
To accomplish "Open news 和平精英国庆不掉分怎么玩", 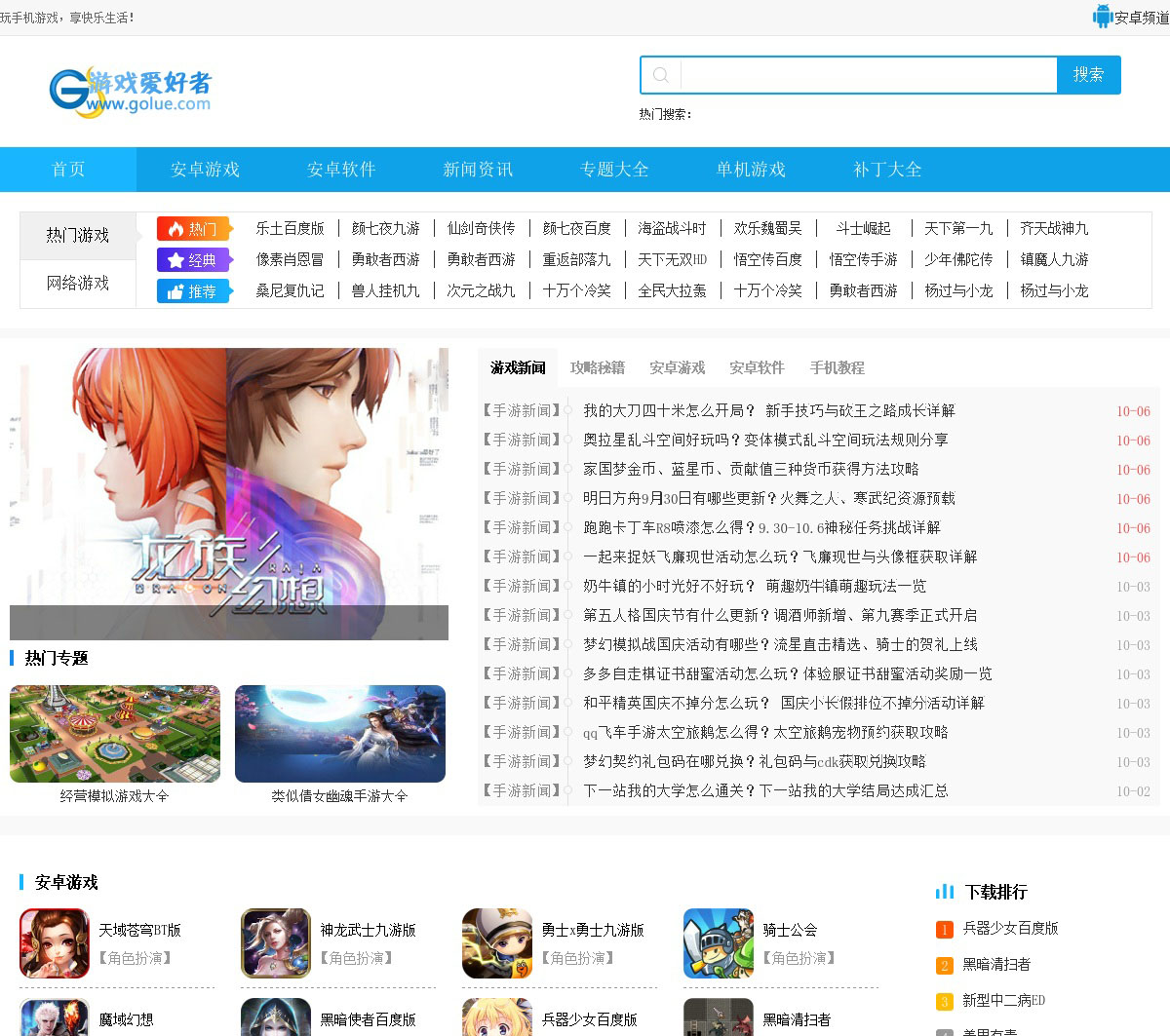I will (x=784, y=703).
